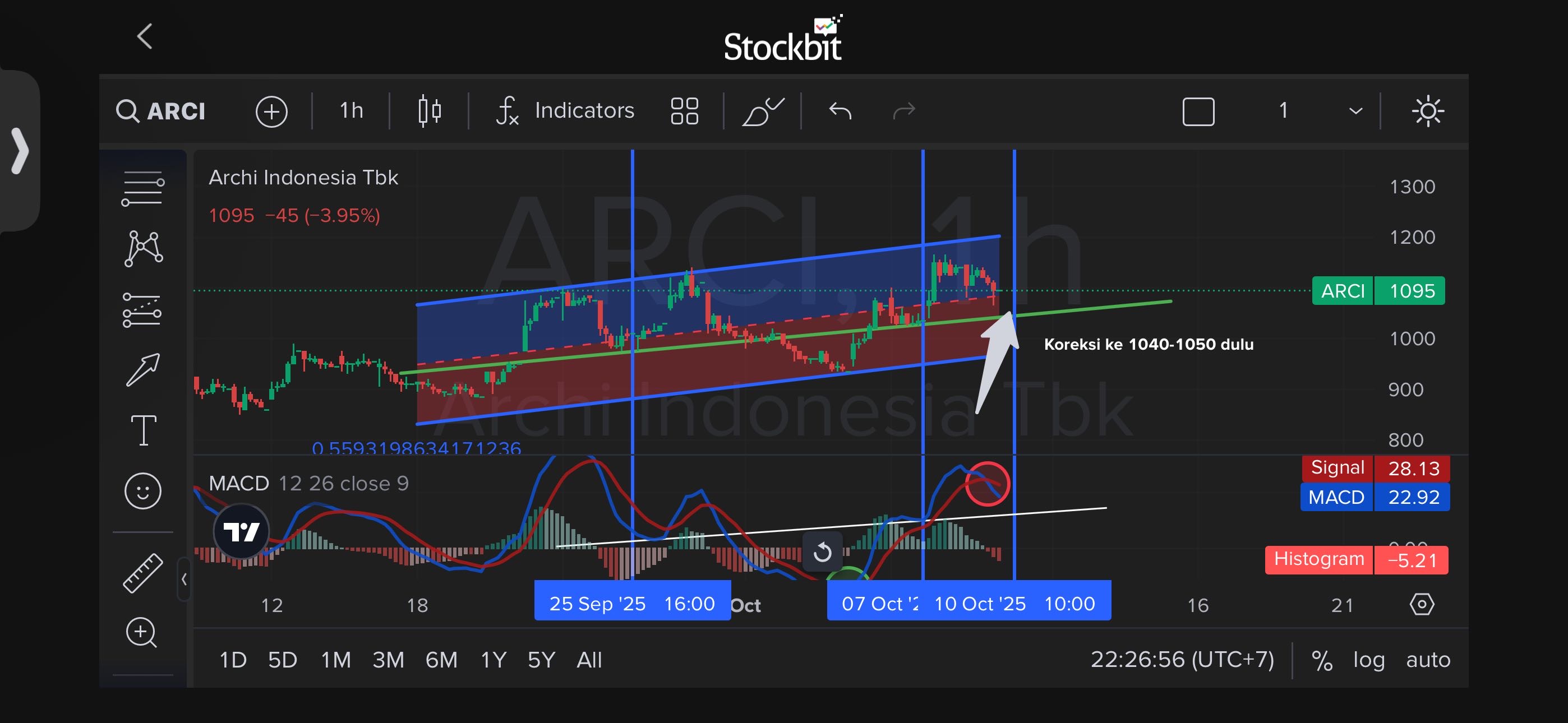
Task: Select the 1Y range tab
Action: point(494,660)
